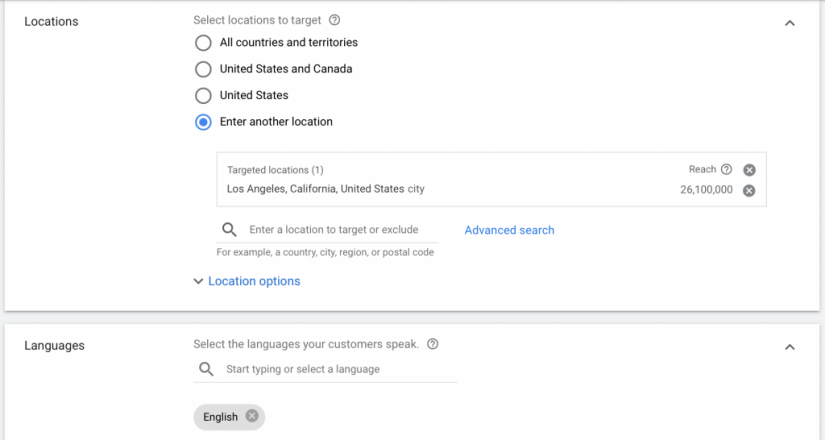The image size is (825, 440).
Task: Click the location search magnifier icon
Action: point(229,230)
